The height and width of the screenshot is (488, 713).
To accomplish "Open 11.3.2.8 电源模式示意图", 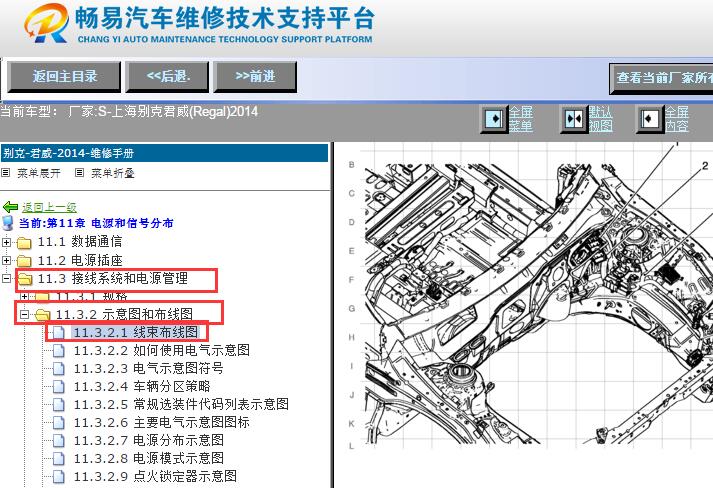I will 148,458.
